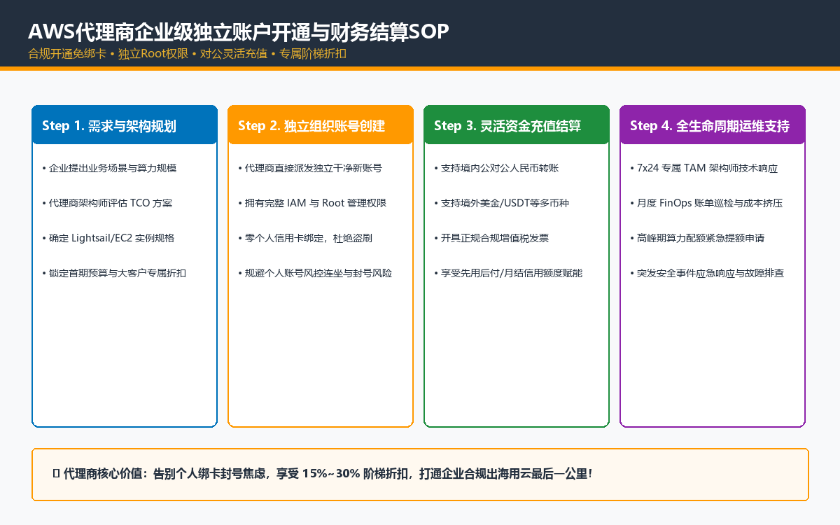Click '规避个人账号风控连坐与封号风险' bullet
Image resolution: width=840 pixels, height=525 pixels.
click(315, 273)
